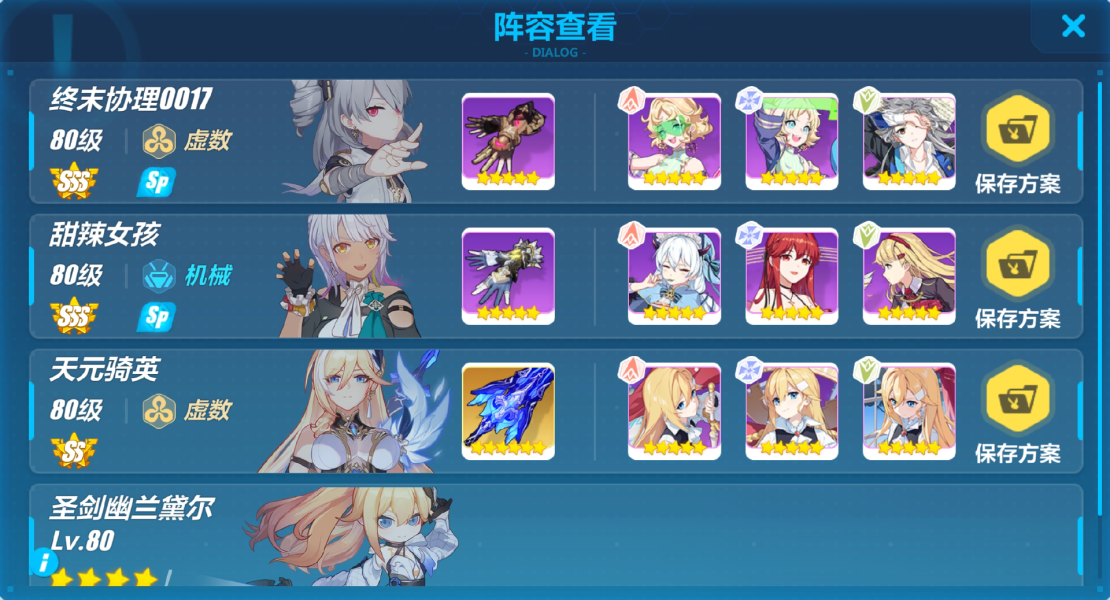Screen dimensions: 1110x600
Task: Open the blue crystal lance weapon of 天元骑英
Action: click(x=508, y=411)
